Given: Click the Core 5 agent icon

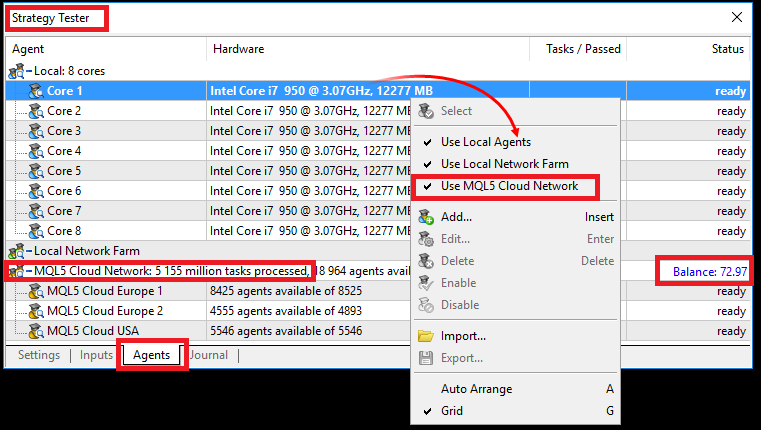Looking at the screenshot, I should pyautogui.click(x=36, y=171).
